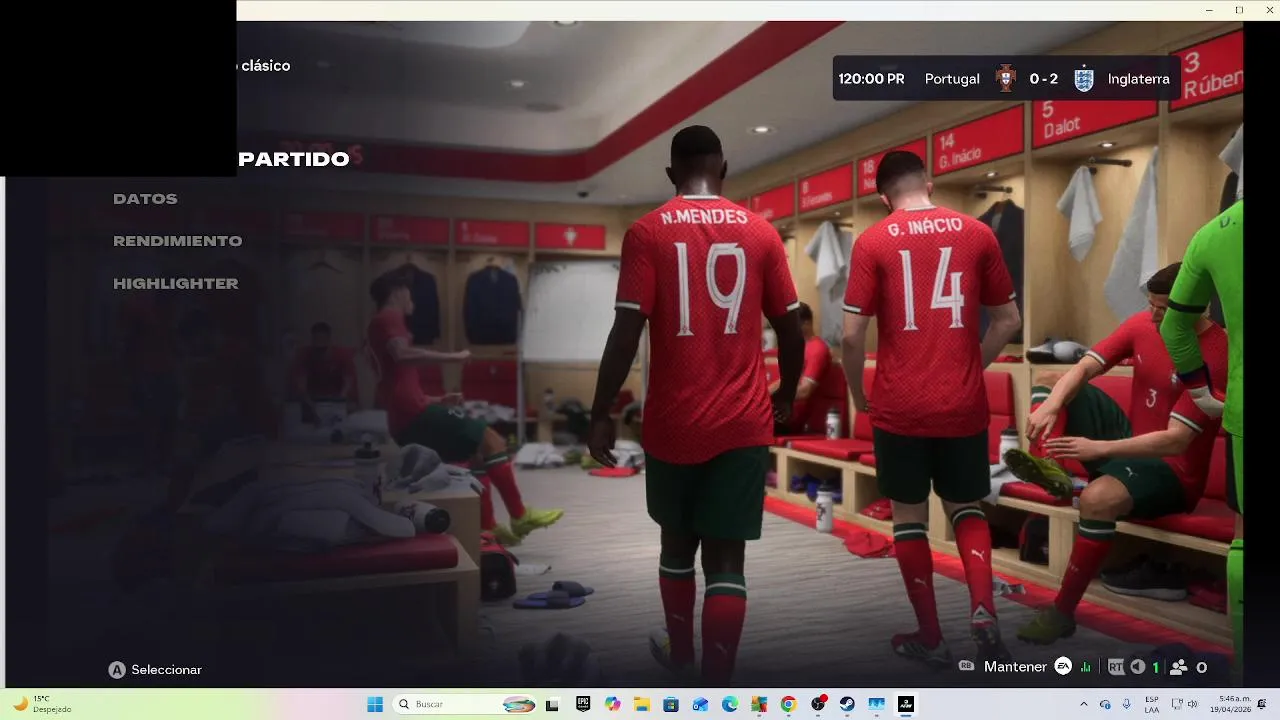Open the weather widget showing 15°C

pos(42,704)
